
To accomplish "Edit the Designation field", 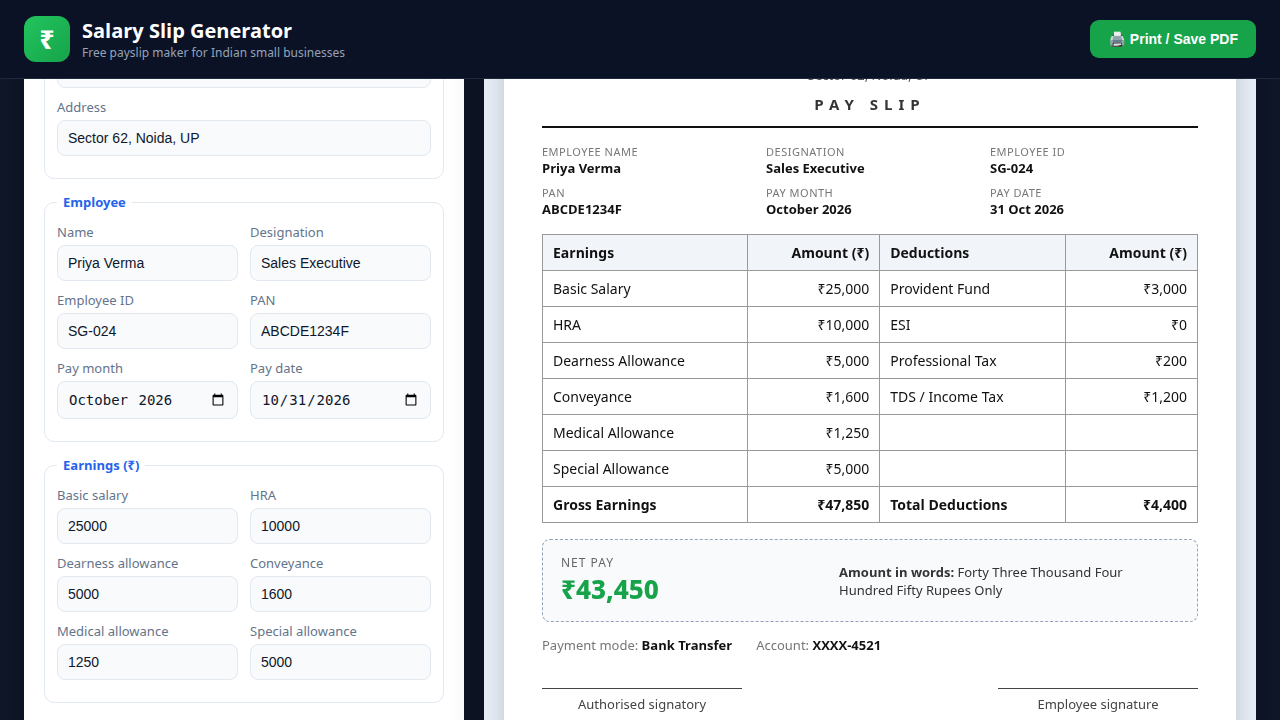I will coord(340,263).
